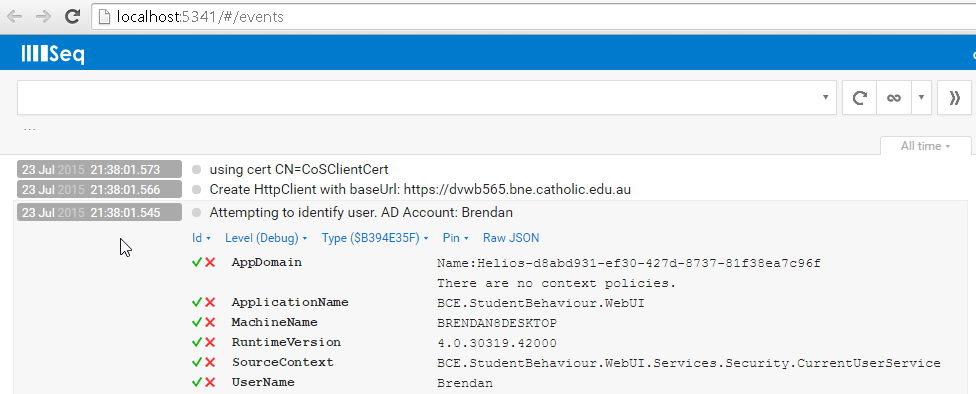The image size is (976, 394).
Task: Reload the page with browser refresh icon
Action: (x=72, y=17)
